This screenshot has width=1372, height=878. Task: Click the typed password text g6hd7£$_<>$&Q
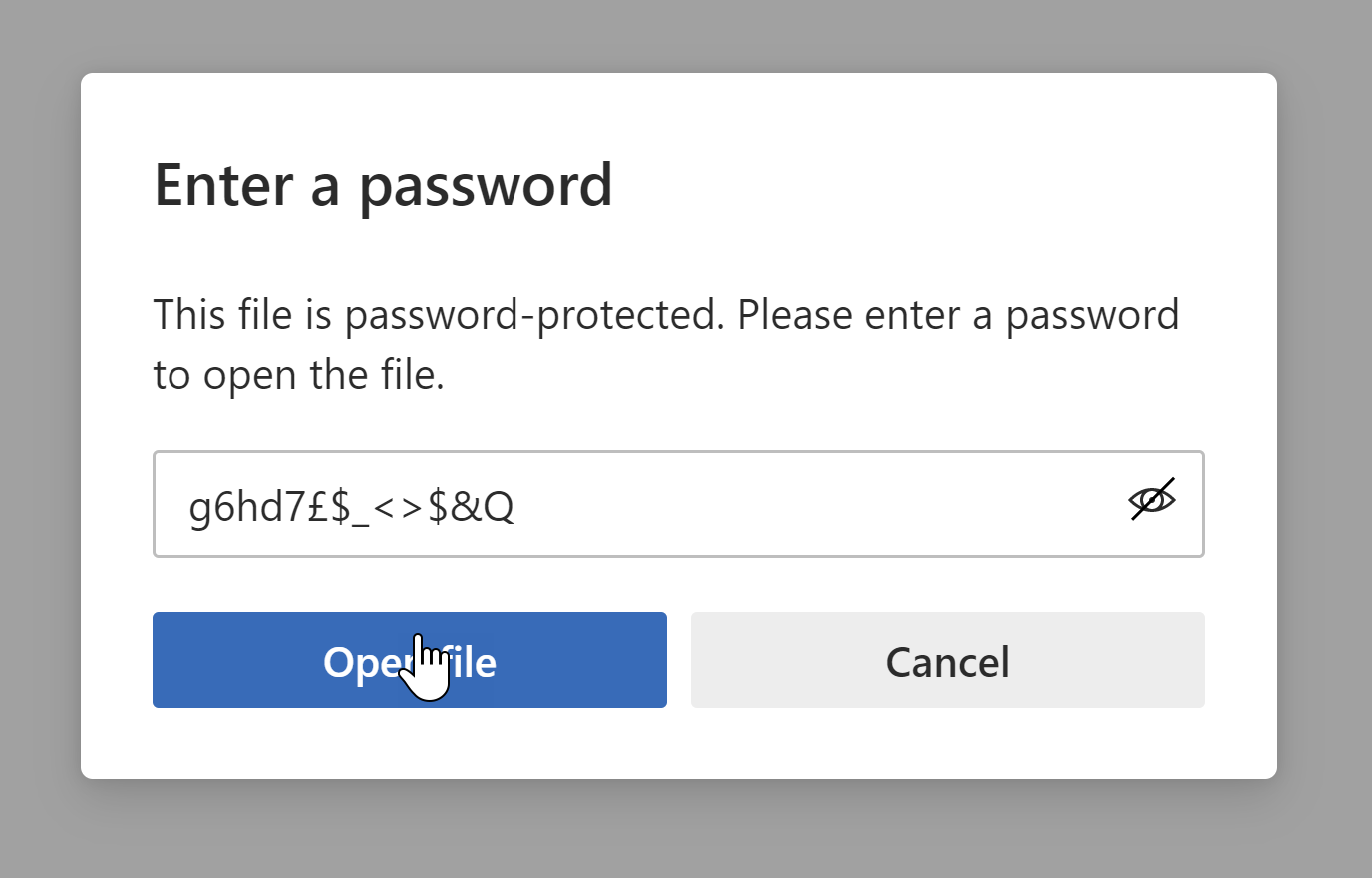pyautogui.click(x=351, y=506)
